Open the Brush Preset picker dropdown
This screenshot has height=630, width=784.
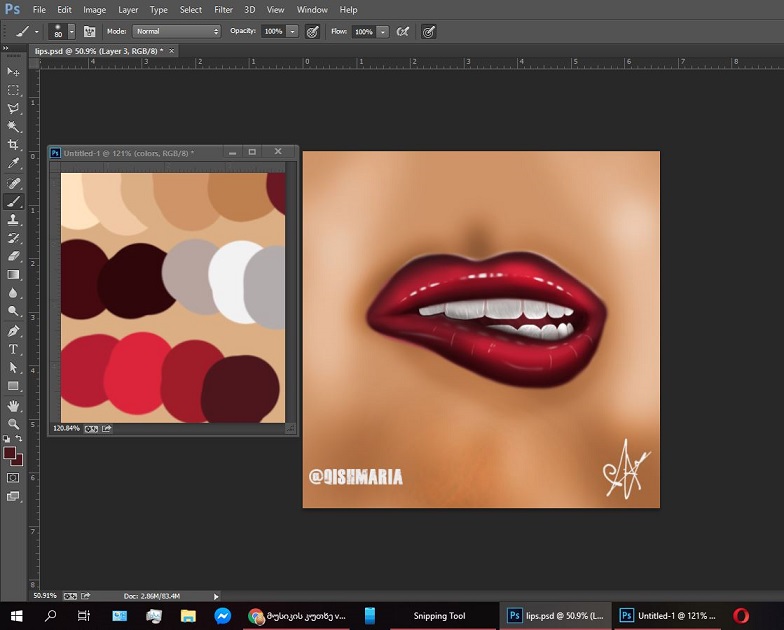[x=72, y=32]
